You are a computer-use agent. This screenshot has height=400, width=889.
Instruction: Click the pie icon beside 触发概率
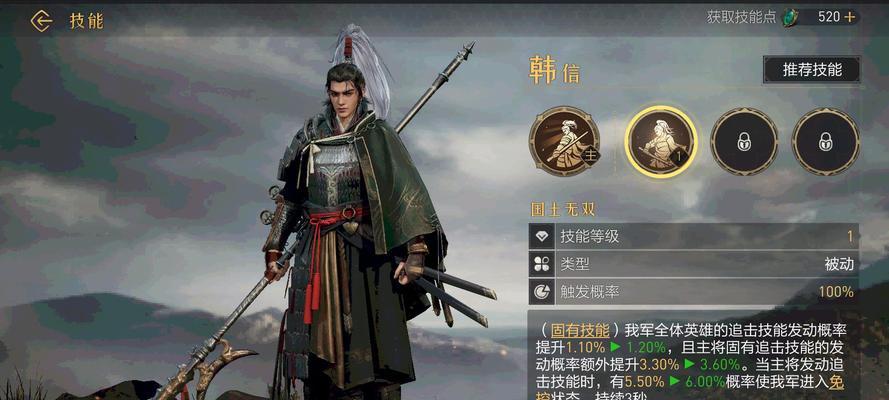point(541,292)
